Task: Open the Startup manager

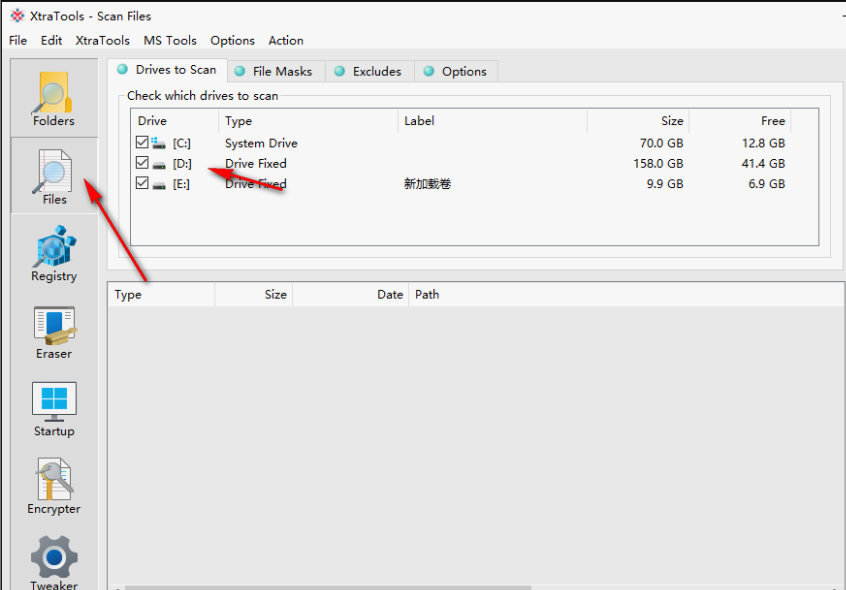Action: (x=54, y=409)
